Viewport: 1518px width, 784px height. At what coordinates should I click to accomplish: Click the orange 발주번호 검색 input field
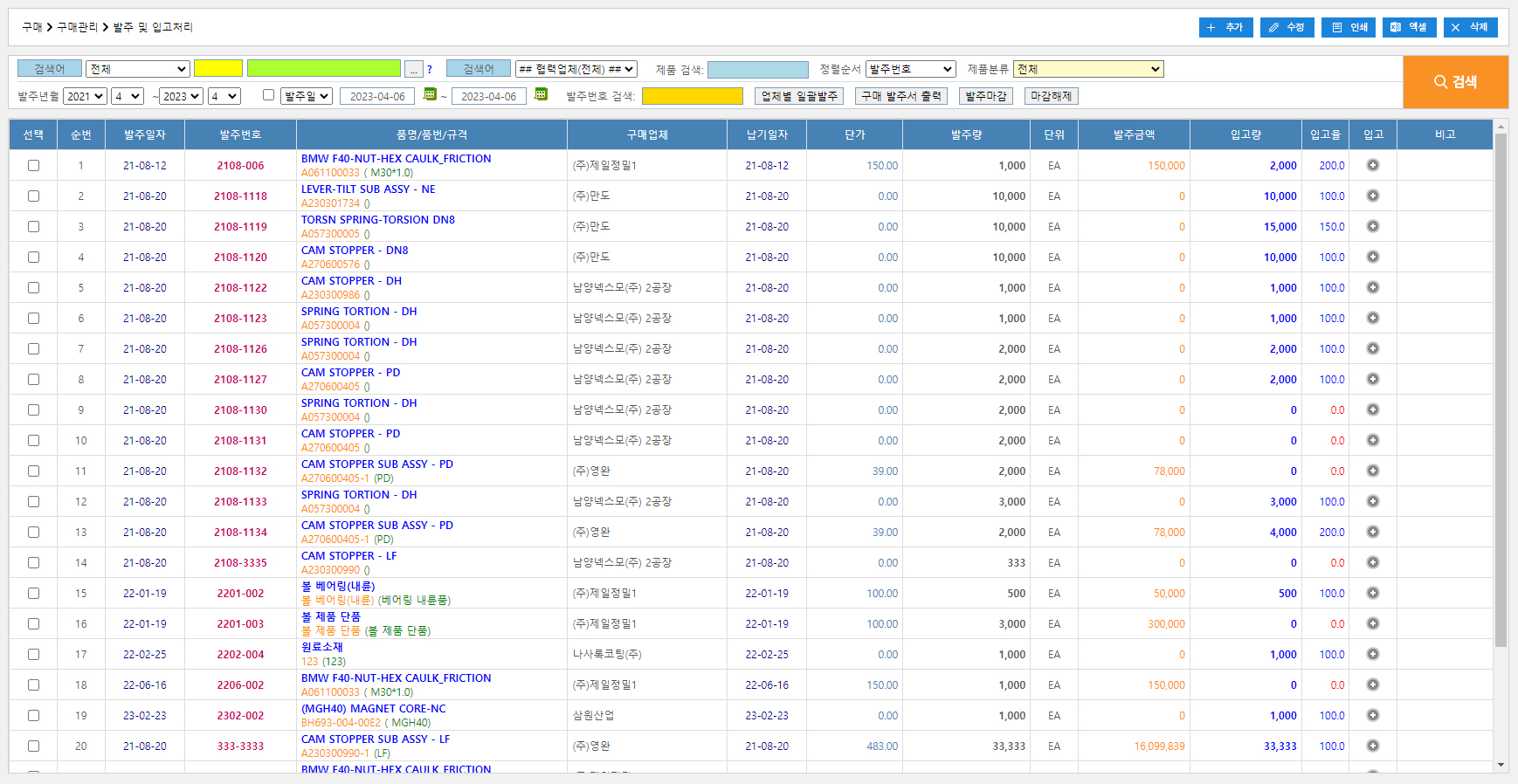(692, 96)
